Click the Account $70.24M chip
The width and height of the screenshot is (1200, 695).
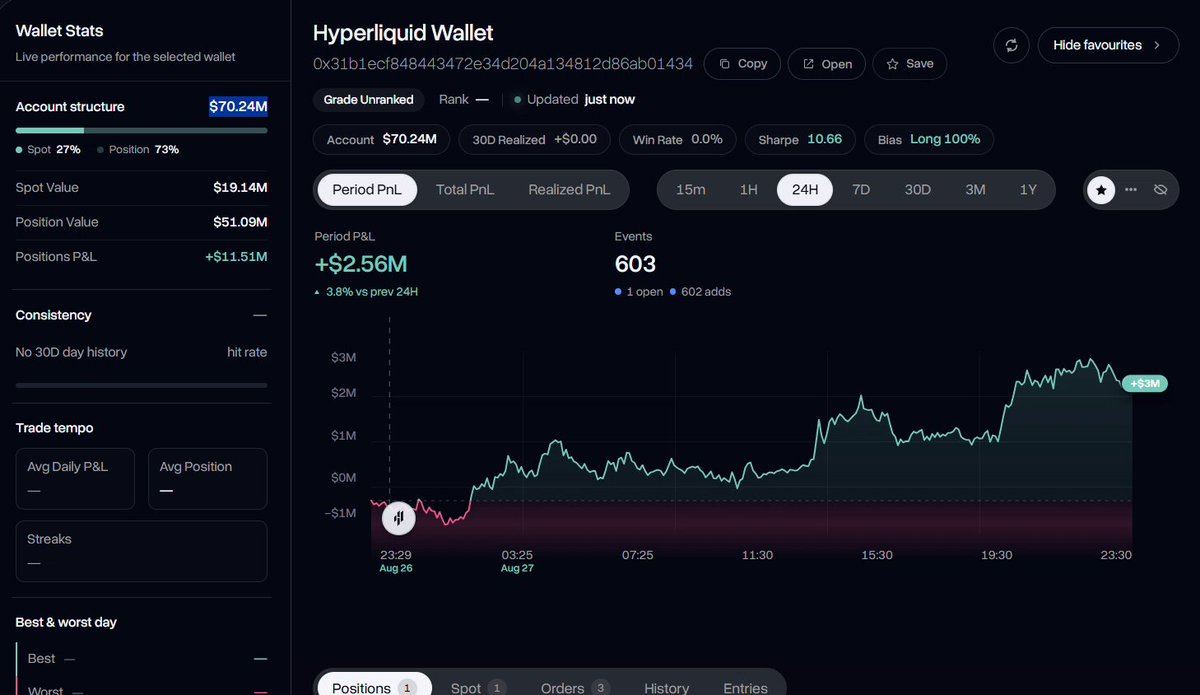click(382, 139)
